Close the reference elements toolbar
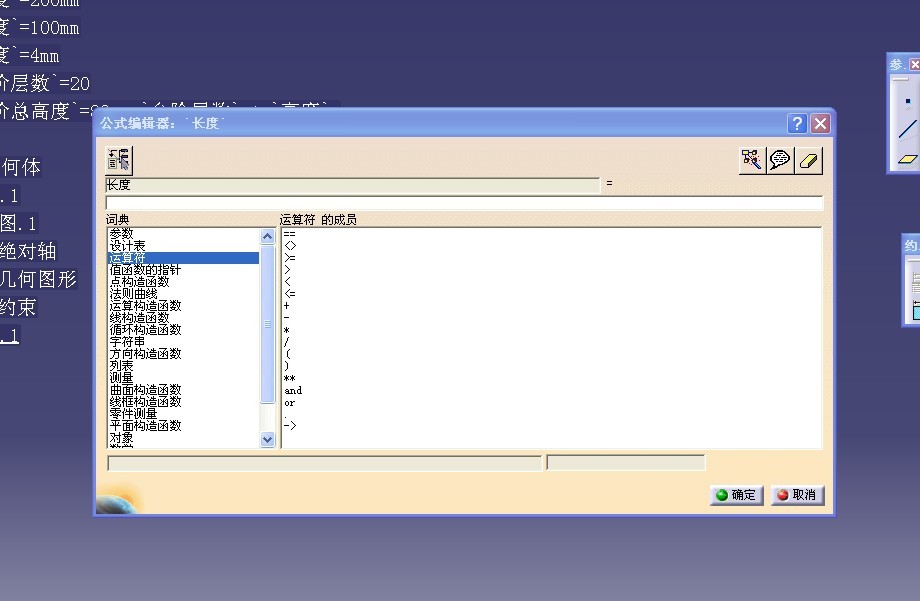Image resolution: width=920 pixels, height=601 pixels. tap(915, 64)
